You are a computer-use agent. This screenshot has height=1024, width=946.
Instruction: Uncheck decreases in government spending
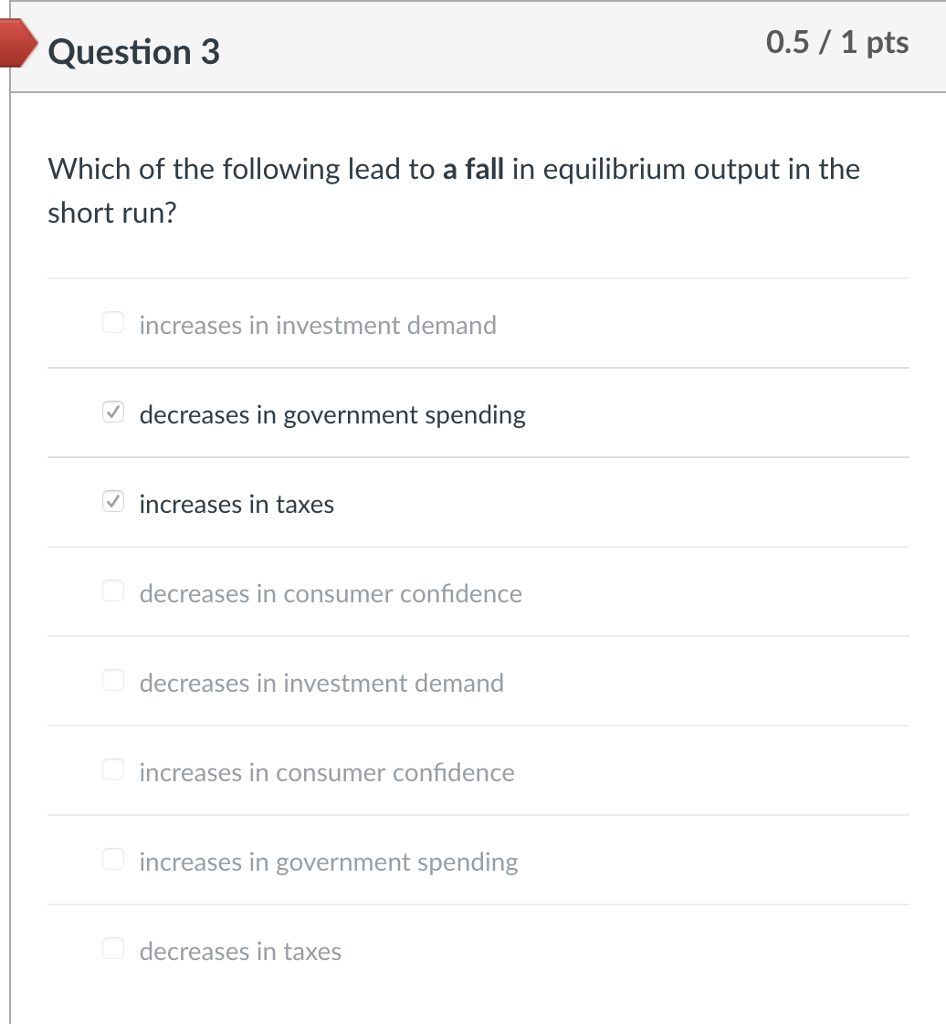tap(113, 411)
